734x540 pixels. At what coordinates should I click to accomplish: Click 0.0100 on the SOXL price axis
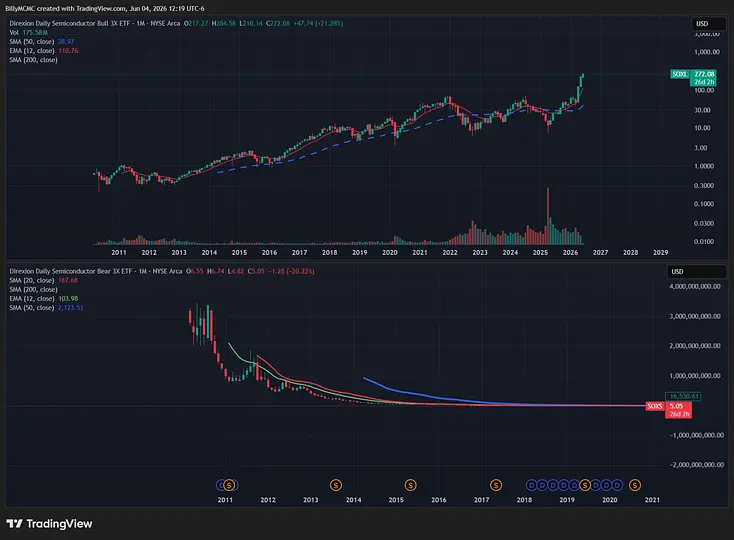pyautogui.click(x=704, y=241)
